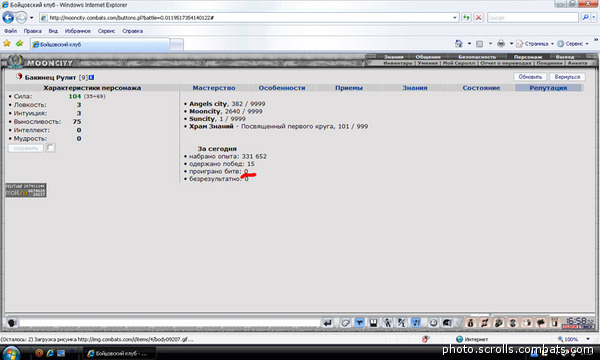The height and width of the screenshot is (360, 600).
Task: Open the Сервис command bar dropdown
Action: [x=573, y=44]
